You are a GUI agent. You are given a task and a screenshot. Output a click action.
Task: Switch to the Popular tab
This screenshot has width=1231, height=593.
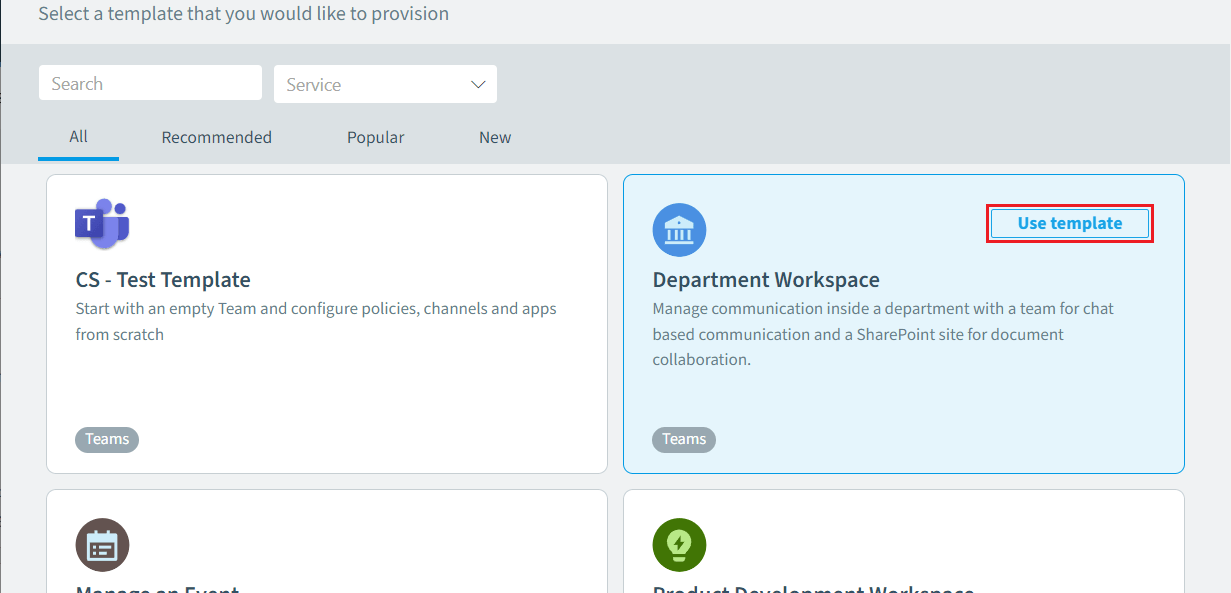click(x=376, y=137)
